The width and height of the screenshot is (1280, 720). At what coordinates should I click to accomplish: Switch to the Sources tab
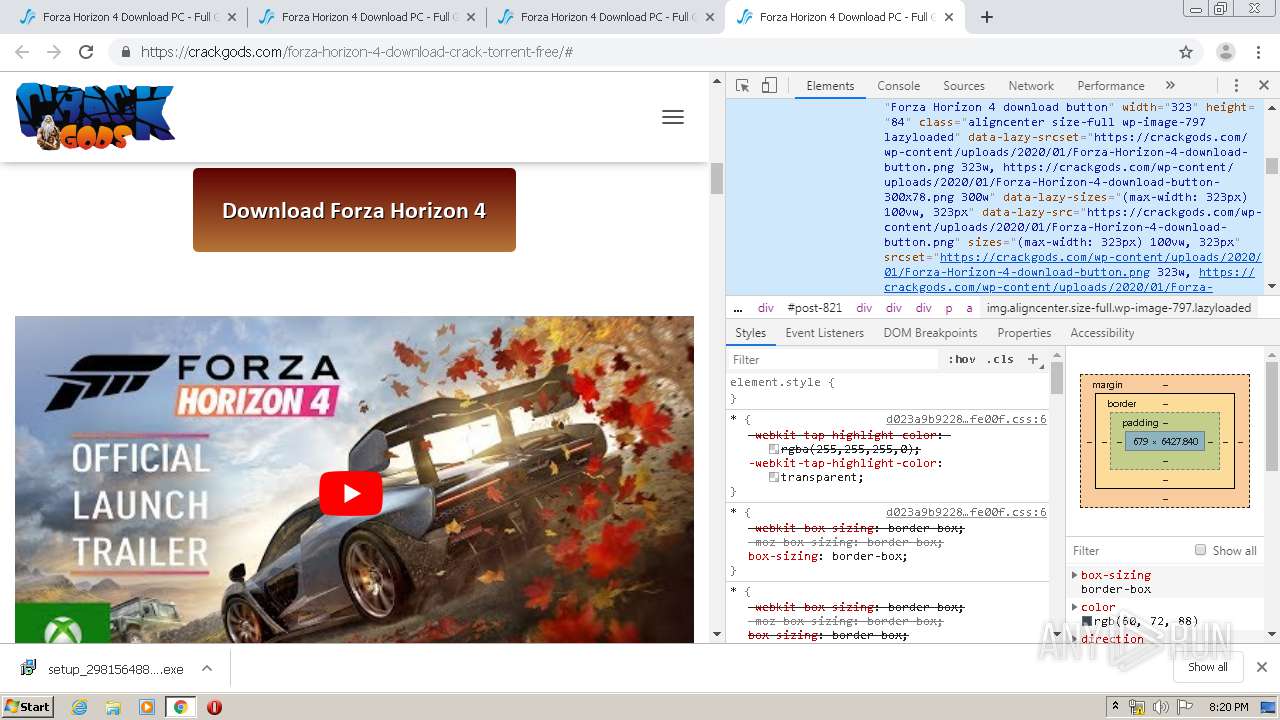coord(964,86)
